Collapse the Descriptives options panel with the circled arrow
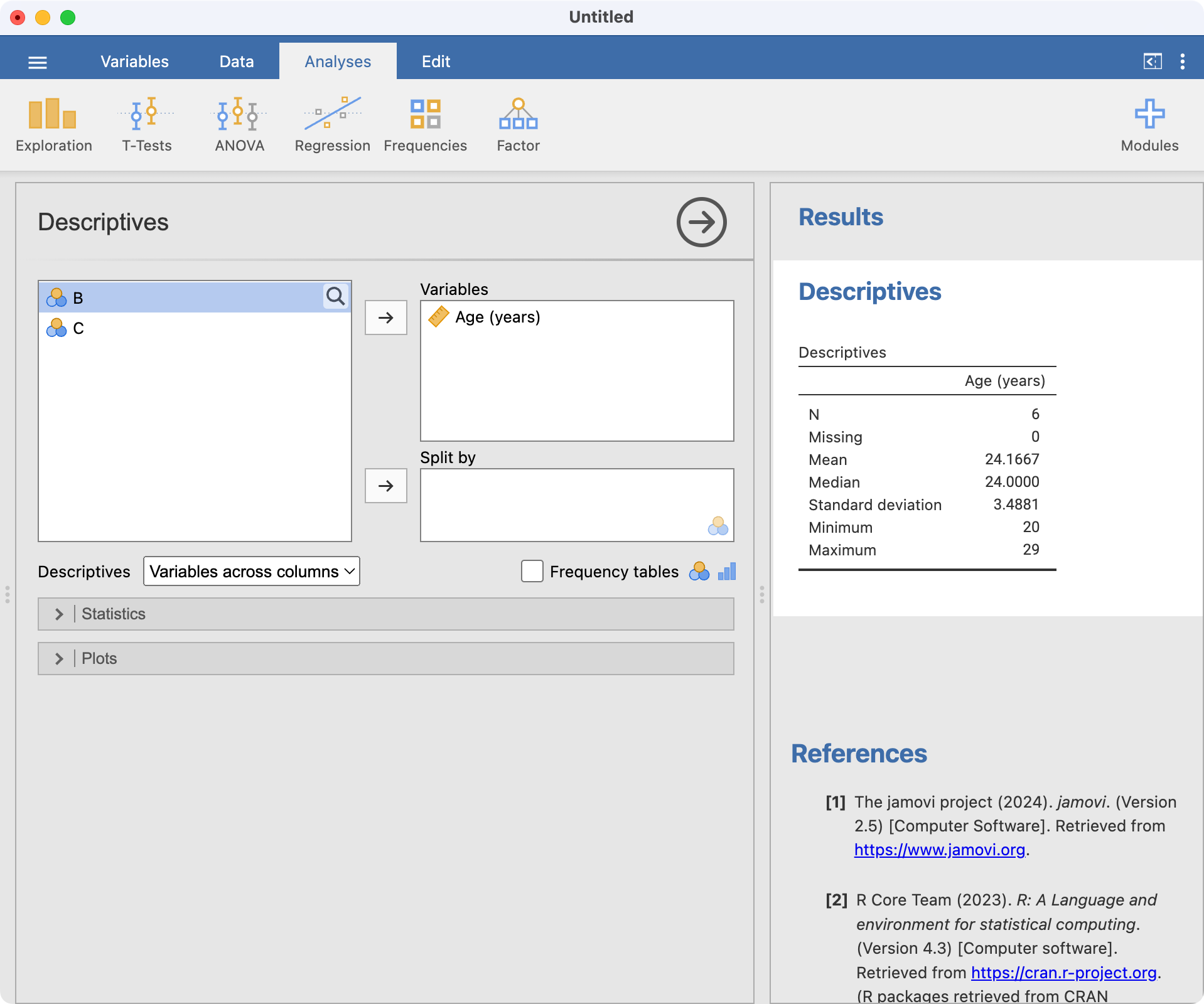The width and height of the screenshot is (1204, 1004). point(701,222)
